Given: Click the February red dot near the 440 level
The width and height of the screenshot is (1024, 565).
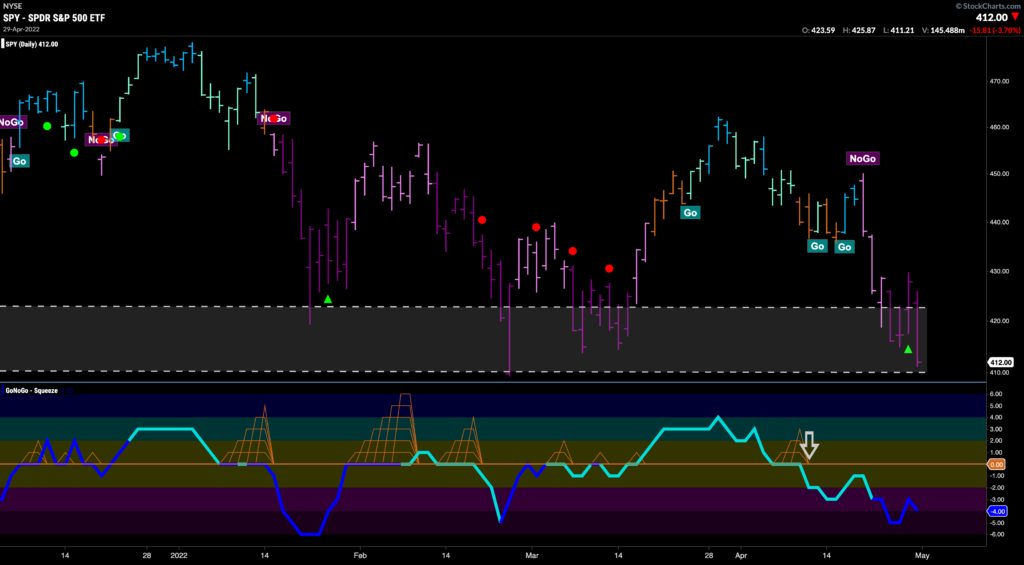Looking at the screenshot, I should [x=482, y=220].
